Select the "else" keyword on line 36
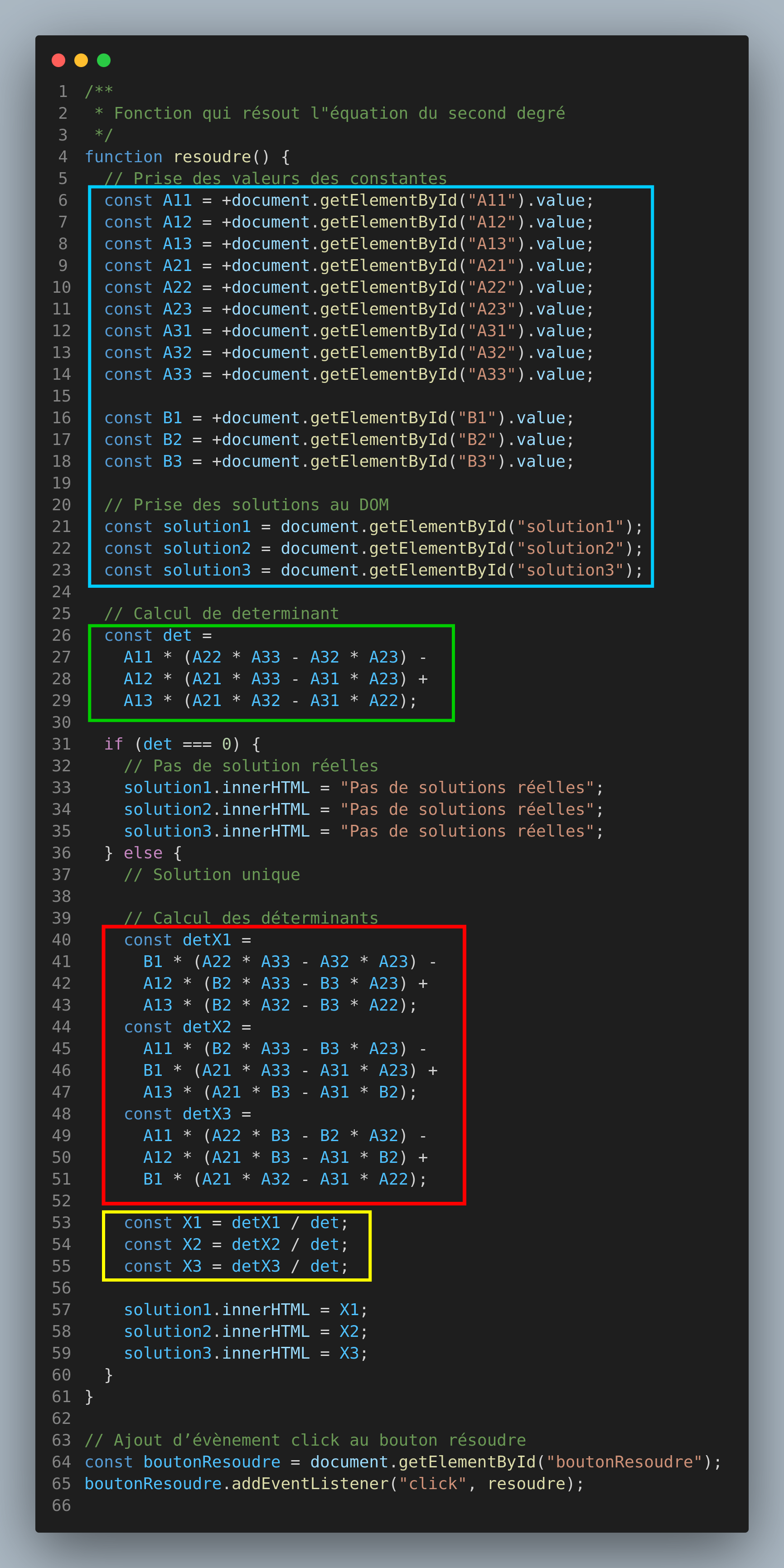The height and width of the screenshot is (1568, 784). coord(143,853)
